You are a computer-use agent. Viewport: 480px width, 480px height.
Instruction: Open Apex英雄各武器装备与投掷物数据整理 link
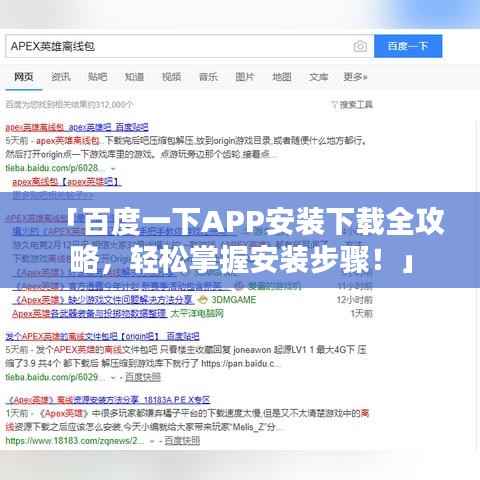(89, 314)
